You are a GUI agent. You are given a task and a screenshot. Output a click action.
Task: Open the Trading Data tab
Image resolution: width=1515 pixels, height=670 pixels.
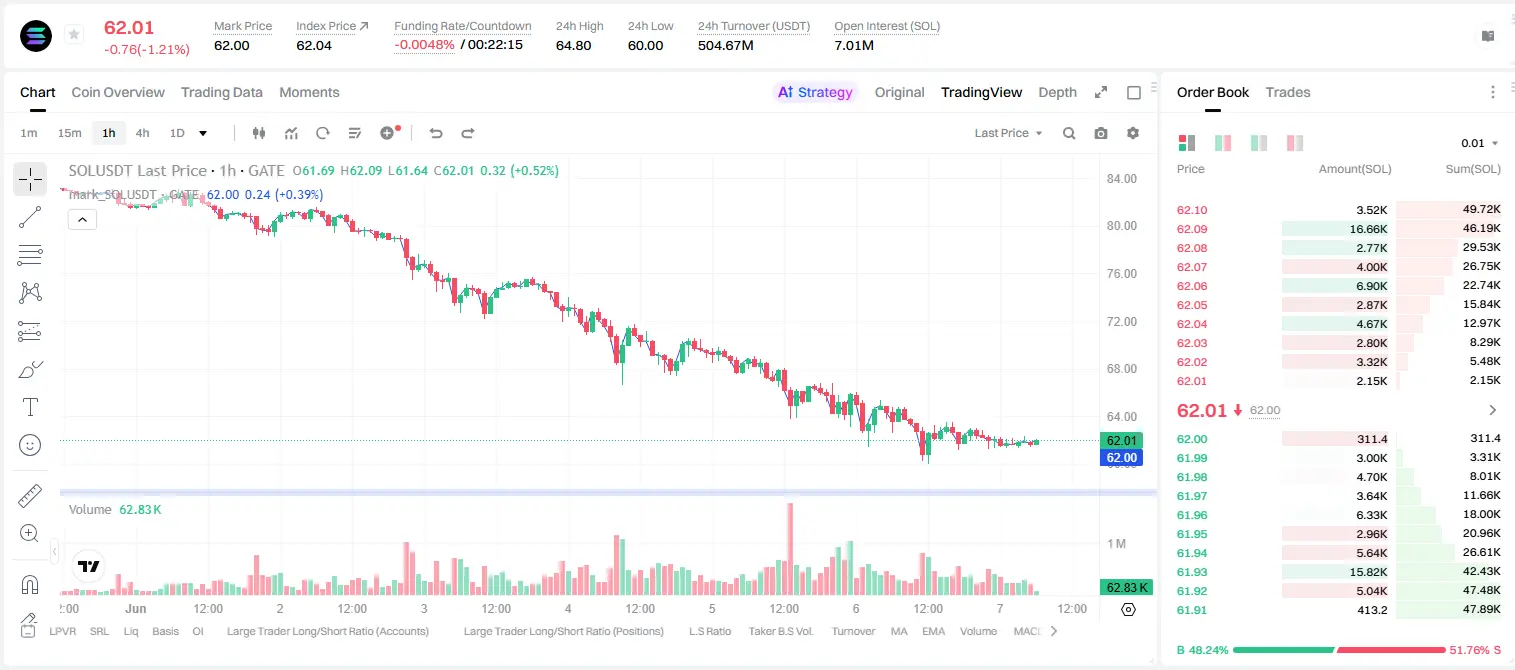point(222,92)
